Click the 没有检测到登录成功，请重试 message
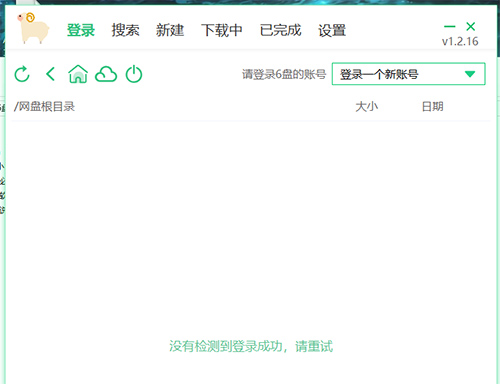500x384 pixels. click(251, 346)
